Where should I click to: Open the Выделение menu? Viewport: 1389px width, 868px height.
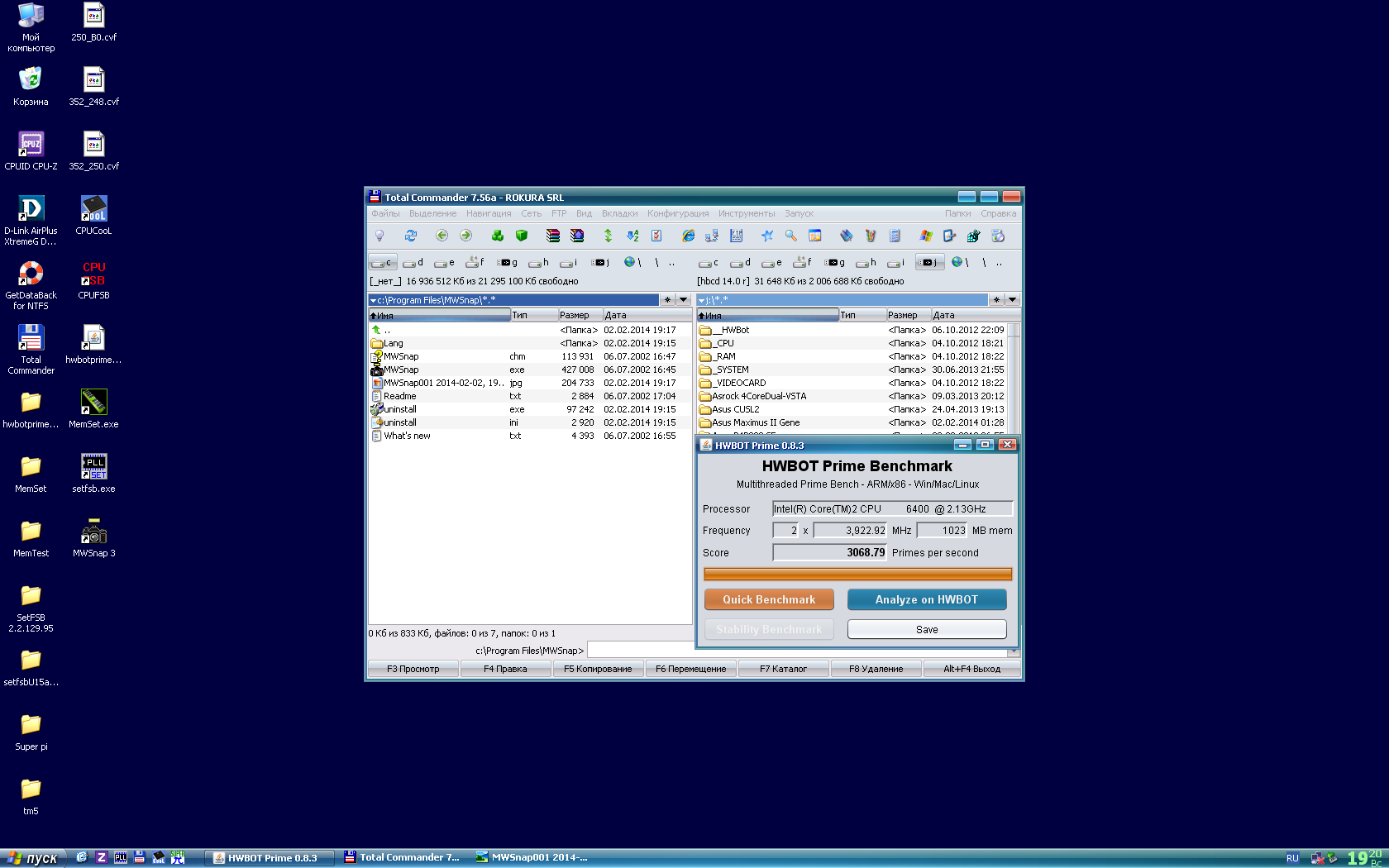(x=432, y=213)
